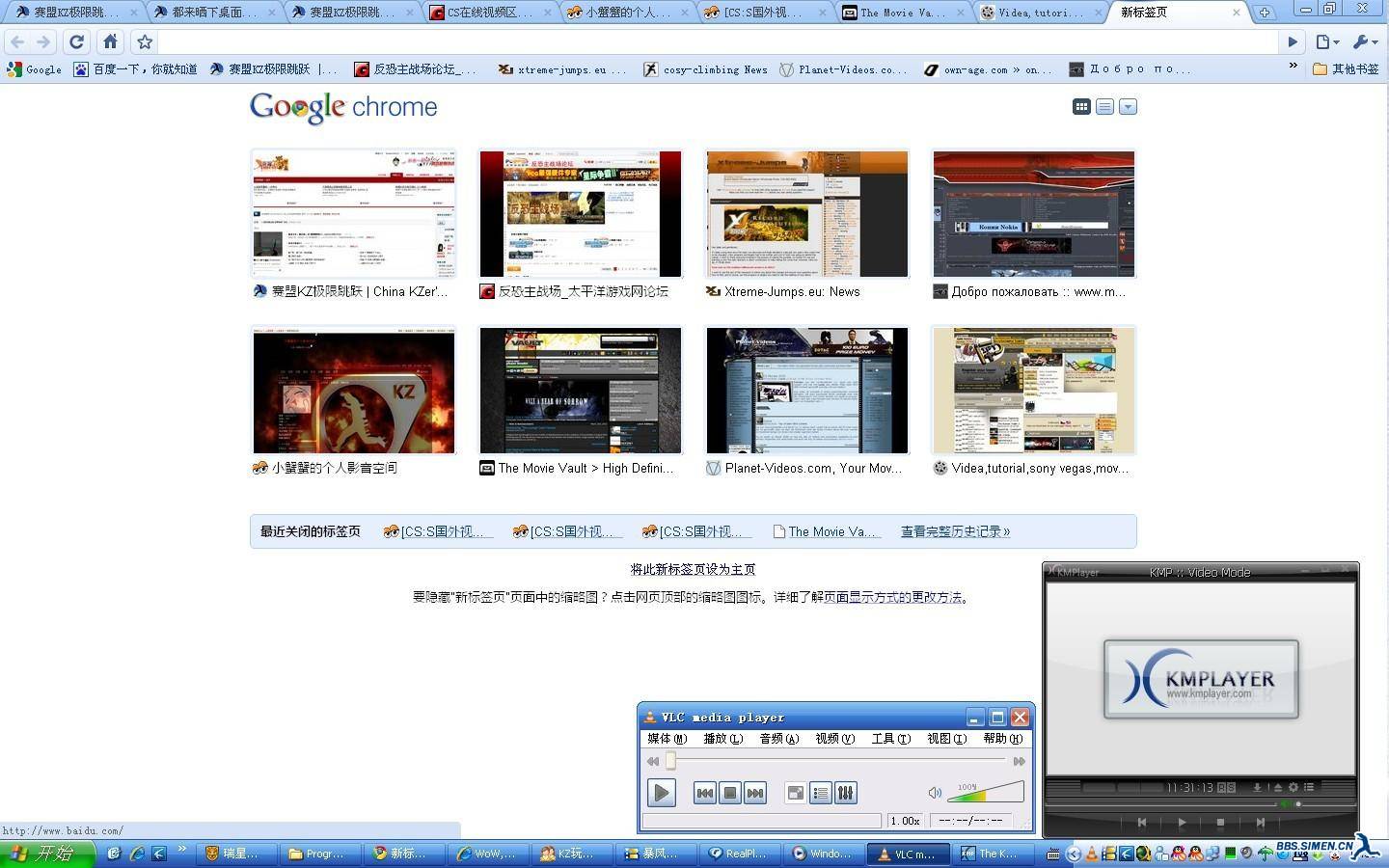Click the Windows 开始 Start button
This screenshot has width=1389, height=868.
pos(46,854)
